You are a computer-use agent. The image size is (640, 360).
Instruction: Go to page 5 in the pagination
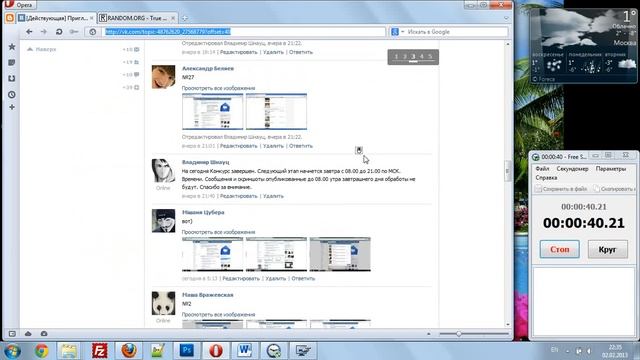[430, 56]
